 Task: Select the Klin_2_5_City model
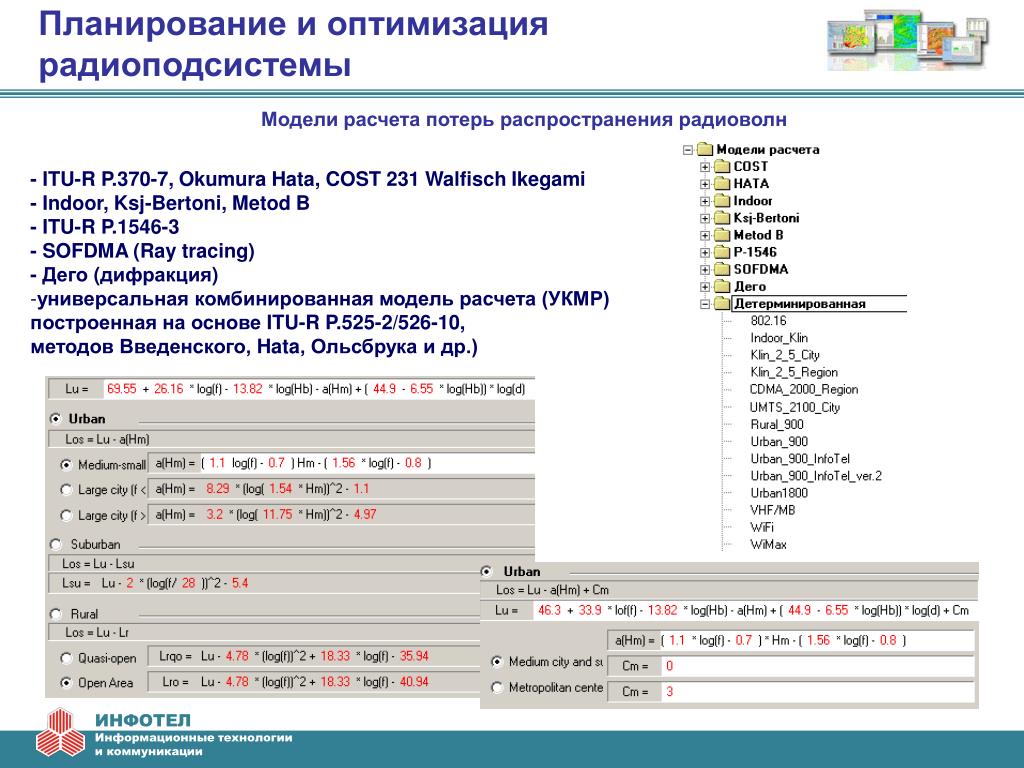(785, 355)
